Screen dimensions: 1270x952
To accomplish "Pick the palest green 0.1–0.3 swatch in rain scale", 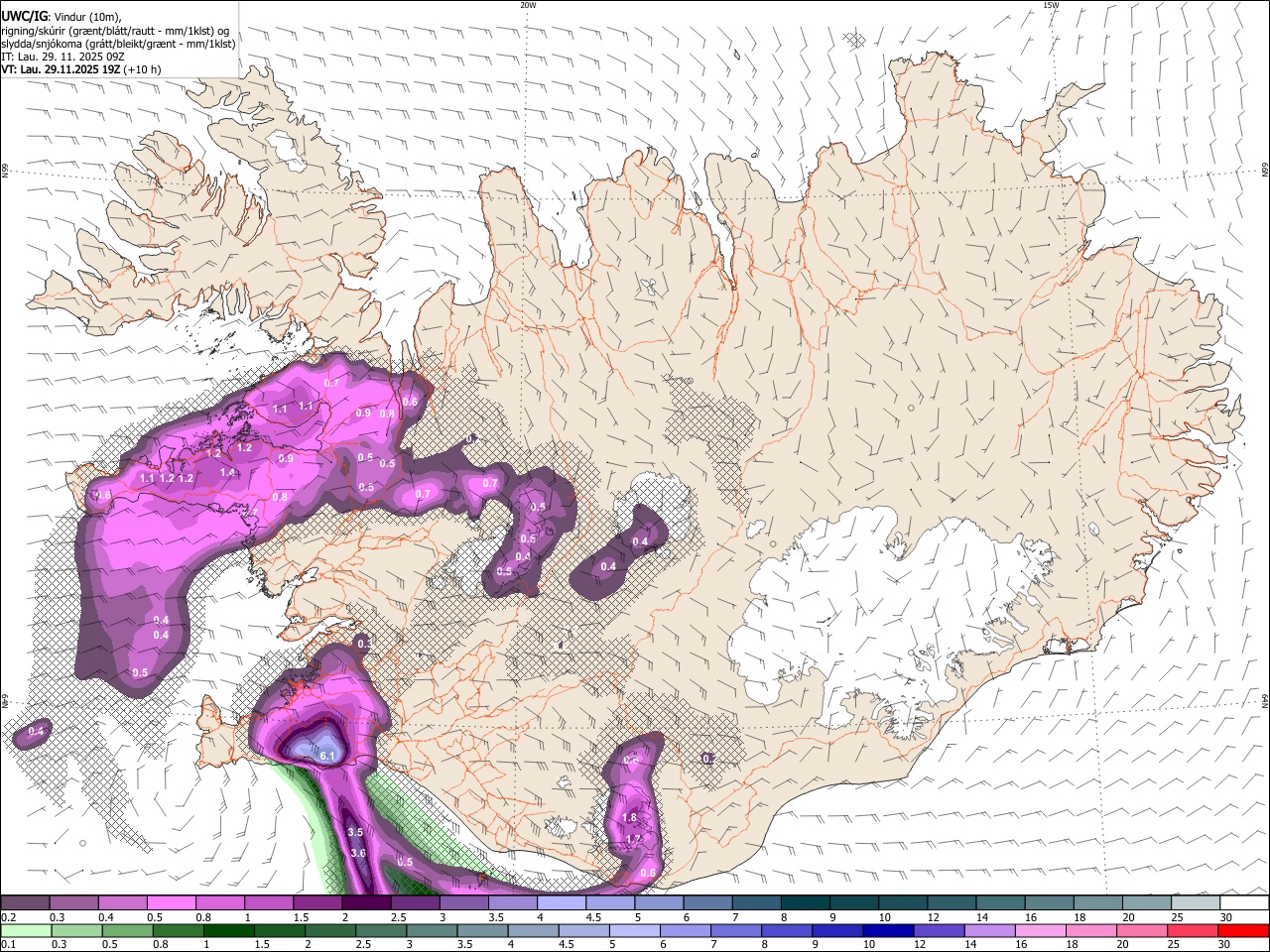I will click(25, 931).
